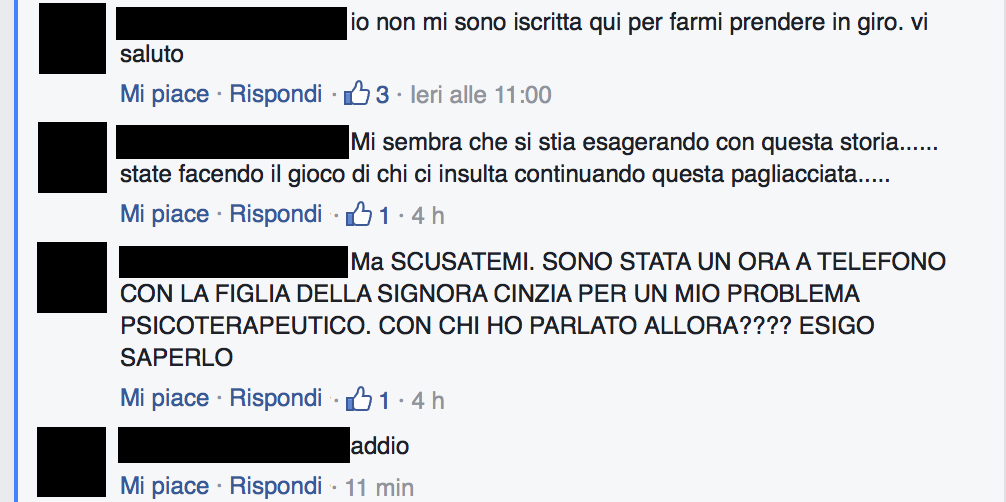Open profile picture of the 'addio' commenter
This screenshot has width=1006, height=502.
coord(72,462)
